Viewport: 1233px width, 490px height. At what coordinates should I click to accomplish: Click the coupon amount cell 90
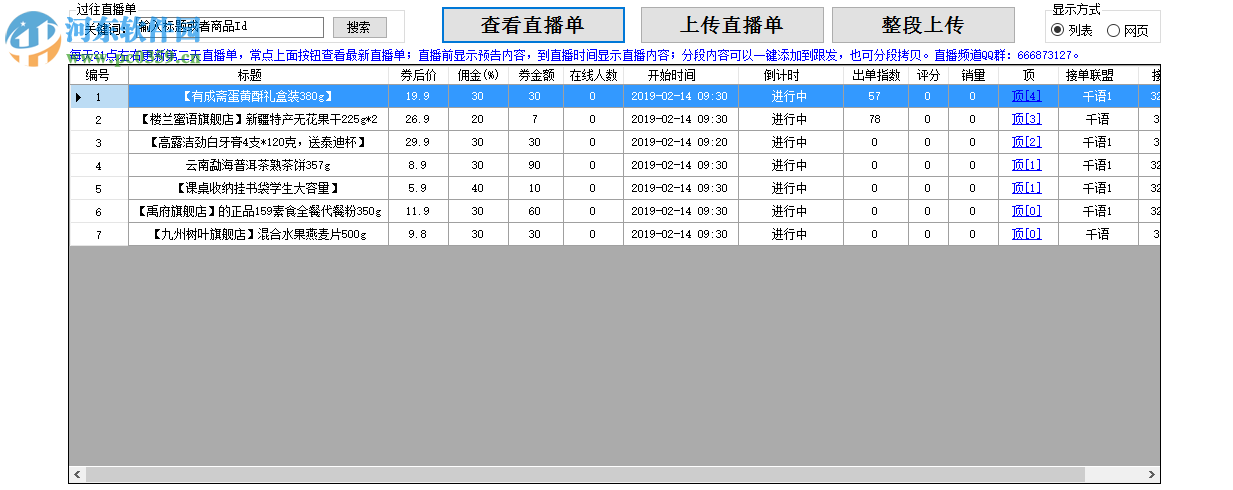click(535, 165)
